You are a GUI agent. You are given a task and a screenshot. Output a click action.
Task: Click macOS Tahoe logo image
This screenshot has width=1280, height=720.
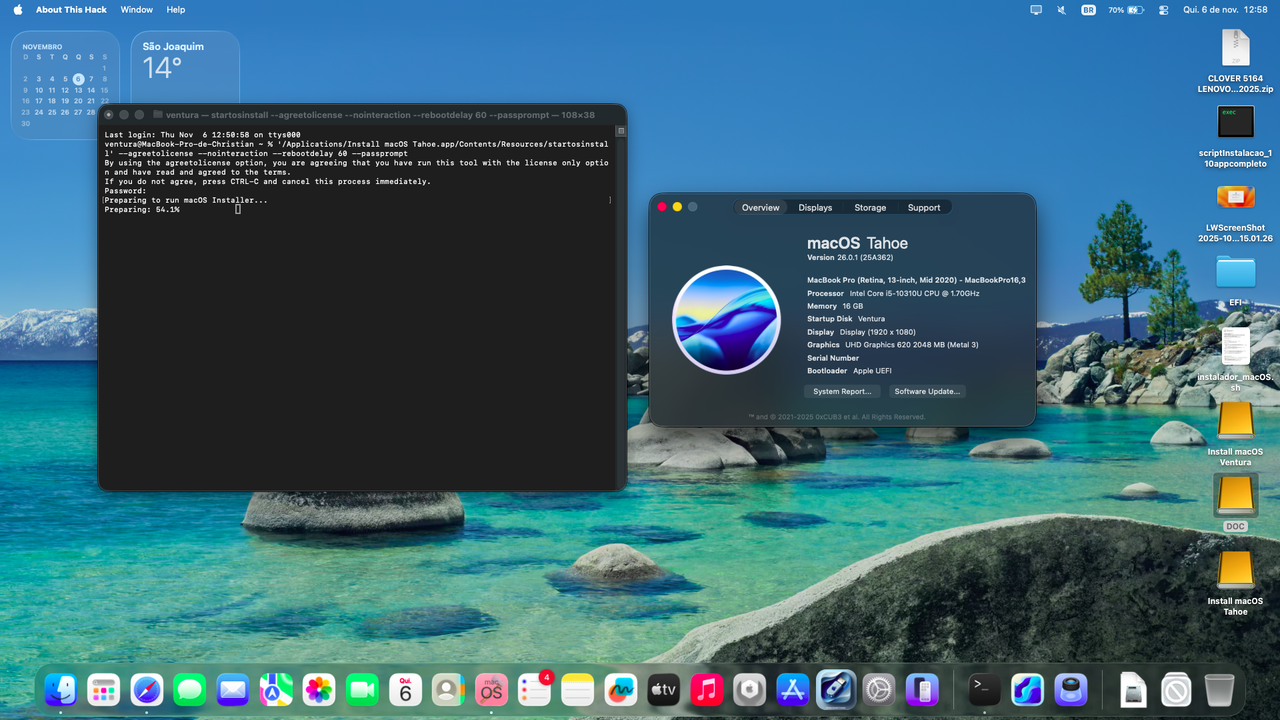point(726,320)
